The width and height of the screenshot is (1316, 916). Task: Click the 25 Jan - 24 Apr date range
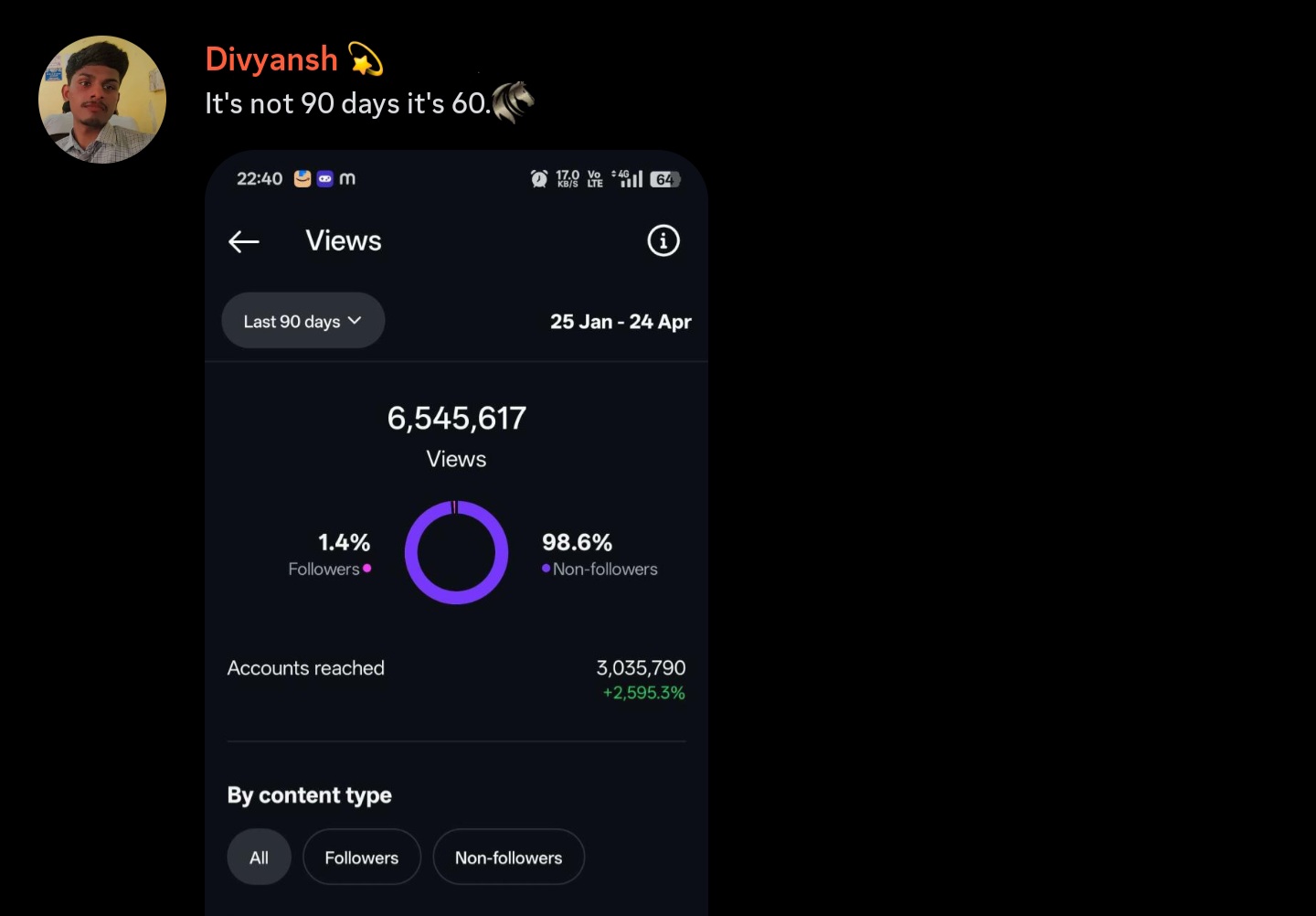point(621,322)
